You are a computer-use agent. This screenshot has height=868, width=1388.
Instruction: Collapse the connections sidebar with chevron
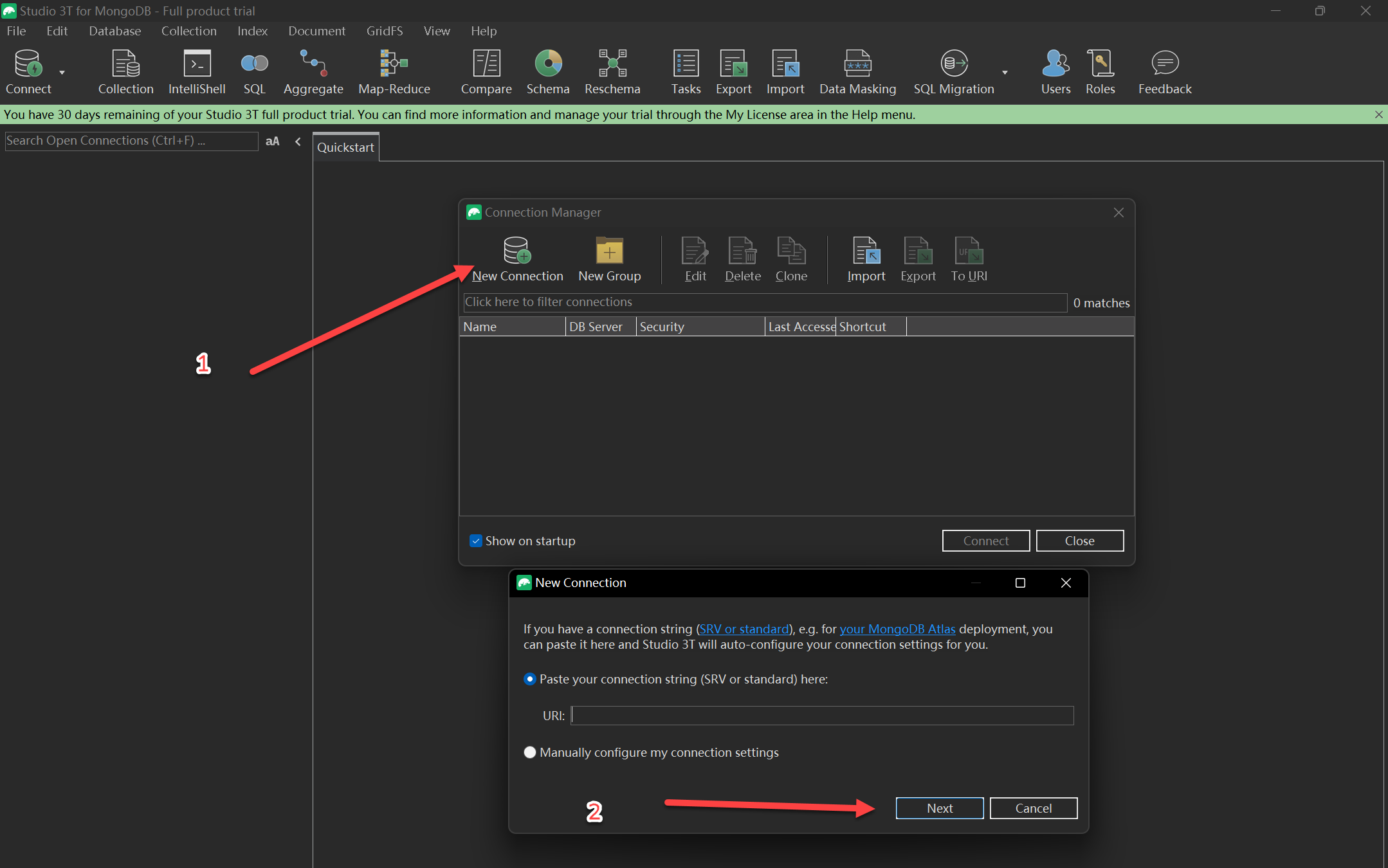point(298,141)
